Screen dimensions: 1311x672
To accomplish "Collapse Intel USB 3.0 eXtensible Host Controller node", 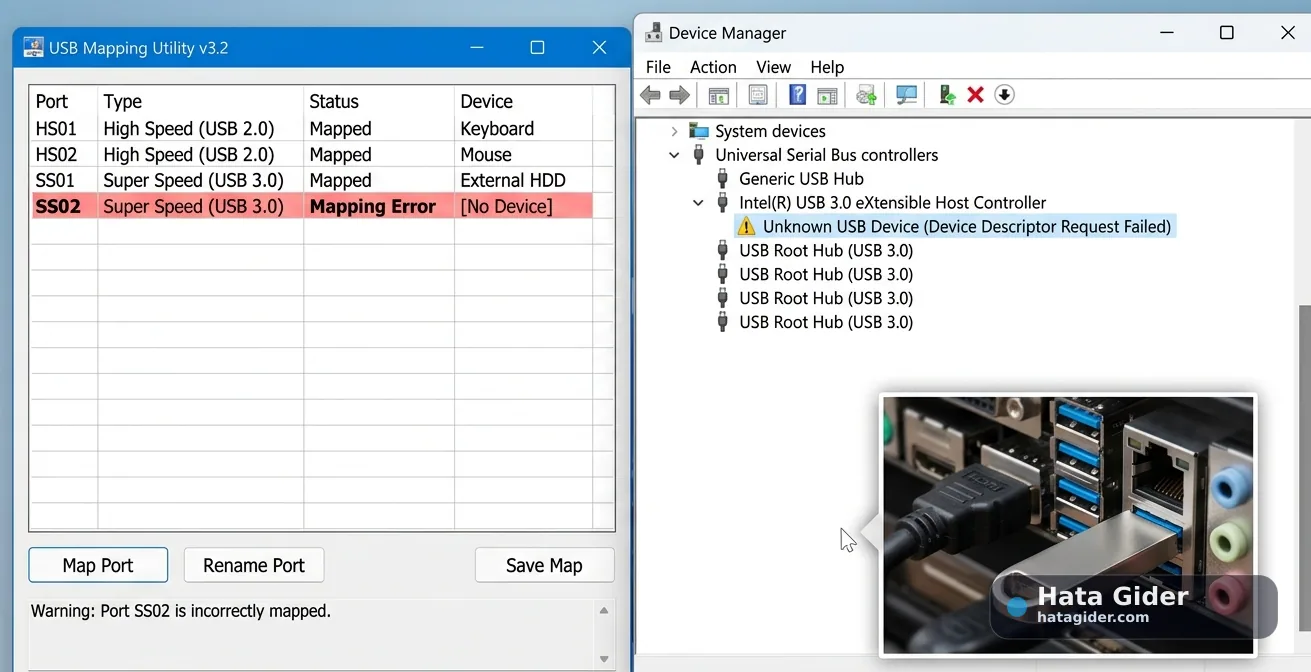I will [698, 203].
